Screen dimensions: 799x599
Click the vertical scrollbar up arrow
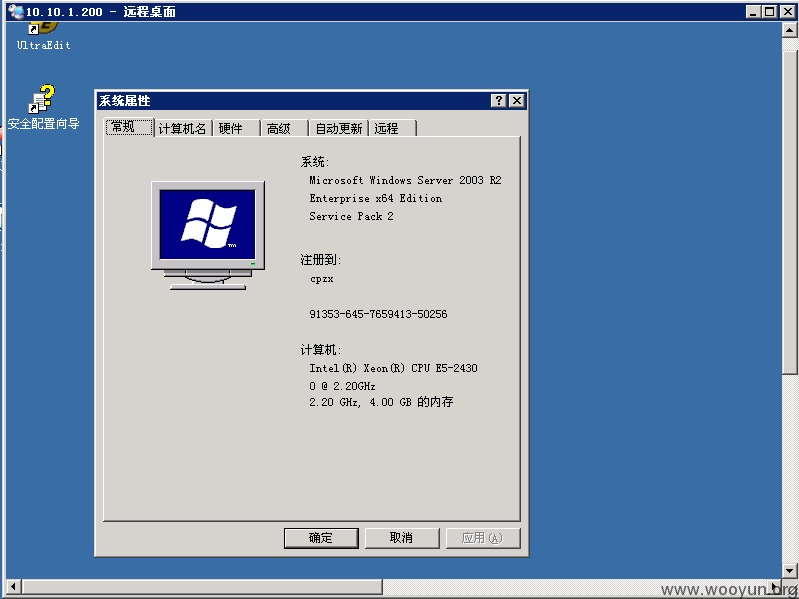(790, 30)
